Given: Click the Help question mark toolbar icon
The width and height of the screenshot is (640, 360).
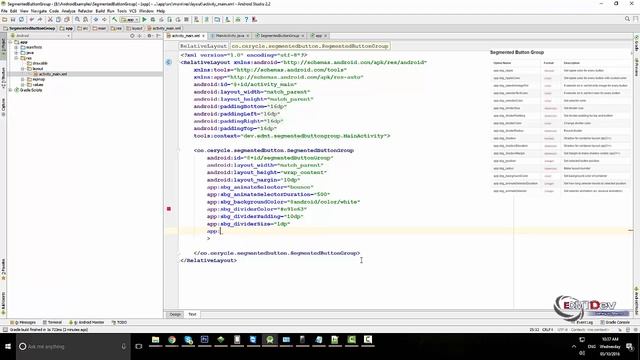Looking at the screenshot, I should tap(246, 20).
